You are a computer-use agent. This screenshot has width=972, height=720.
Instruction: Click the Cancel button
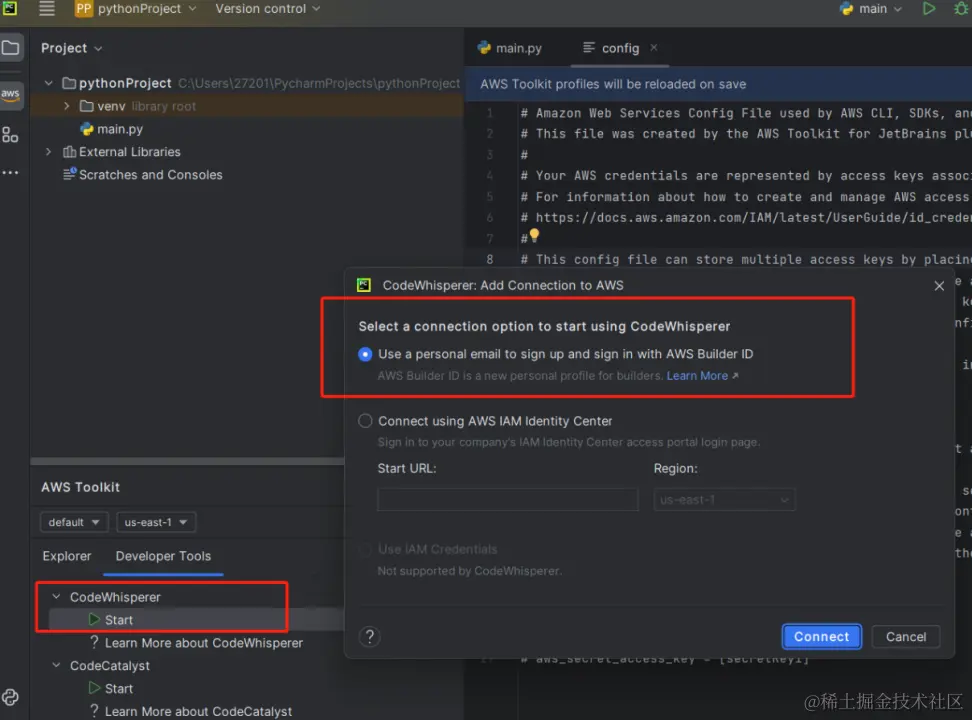(905, 636)
